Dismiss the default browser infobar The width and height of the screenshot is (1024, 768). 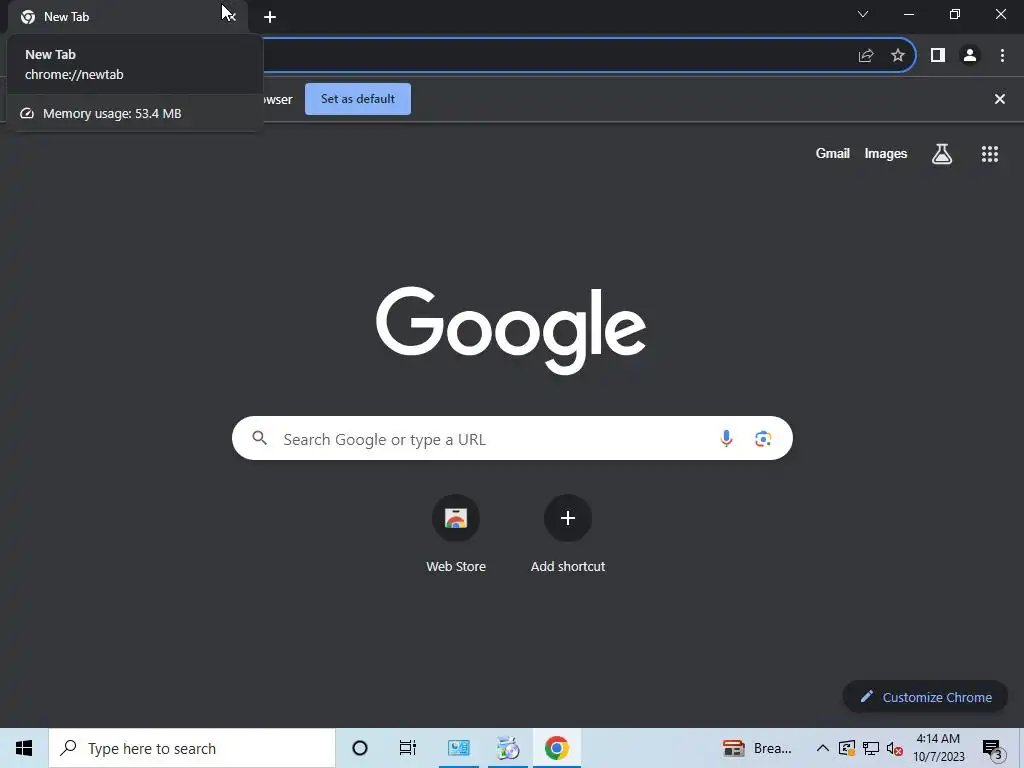(1000, 99)
